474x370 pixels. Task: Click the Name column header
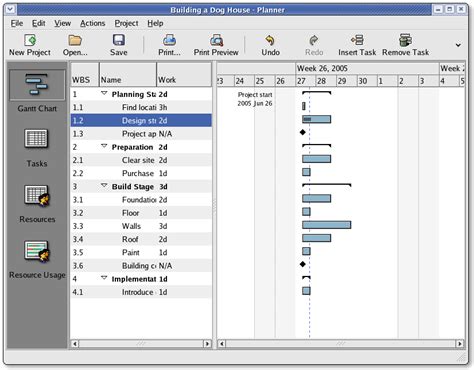coord(128,75)
